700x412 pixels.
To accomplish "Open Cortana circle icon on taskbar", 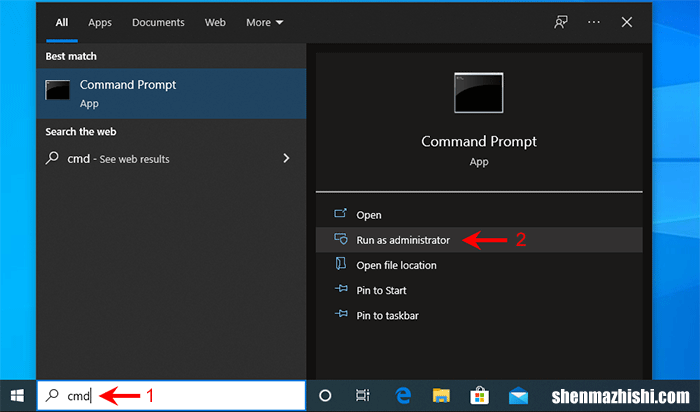I will pos(325,395).
